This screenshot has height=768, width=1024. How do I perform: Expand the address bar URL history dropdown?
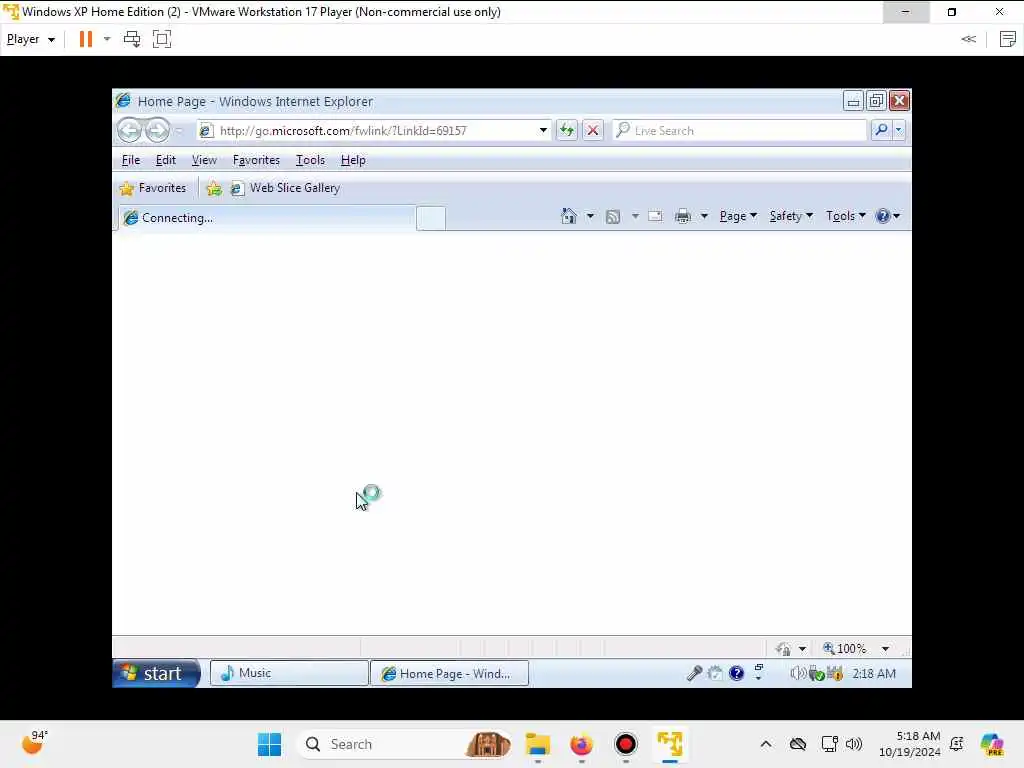[543, 131]
